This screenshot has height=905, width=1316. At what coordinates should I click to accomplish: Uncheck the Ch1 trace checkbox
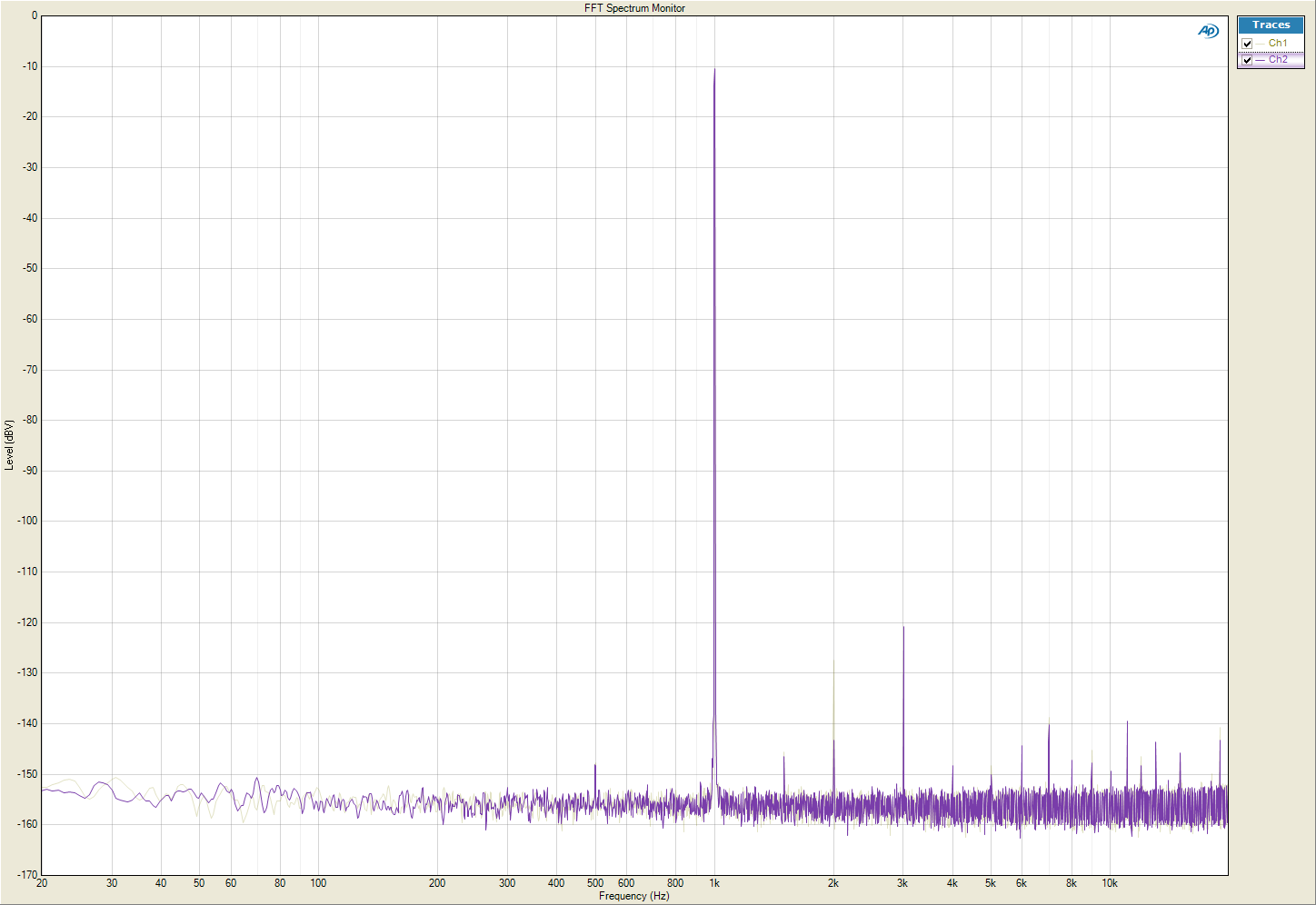pos(1247,44)
